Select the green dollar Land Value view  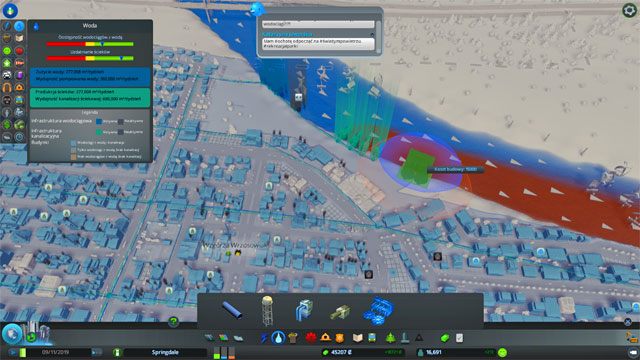(x=7, y=124)
